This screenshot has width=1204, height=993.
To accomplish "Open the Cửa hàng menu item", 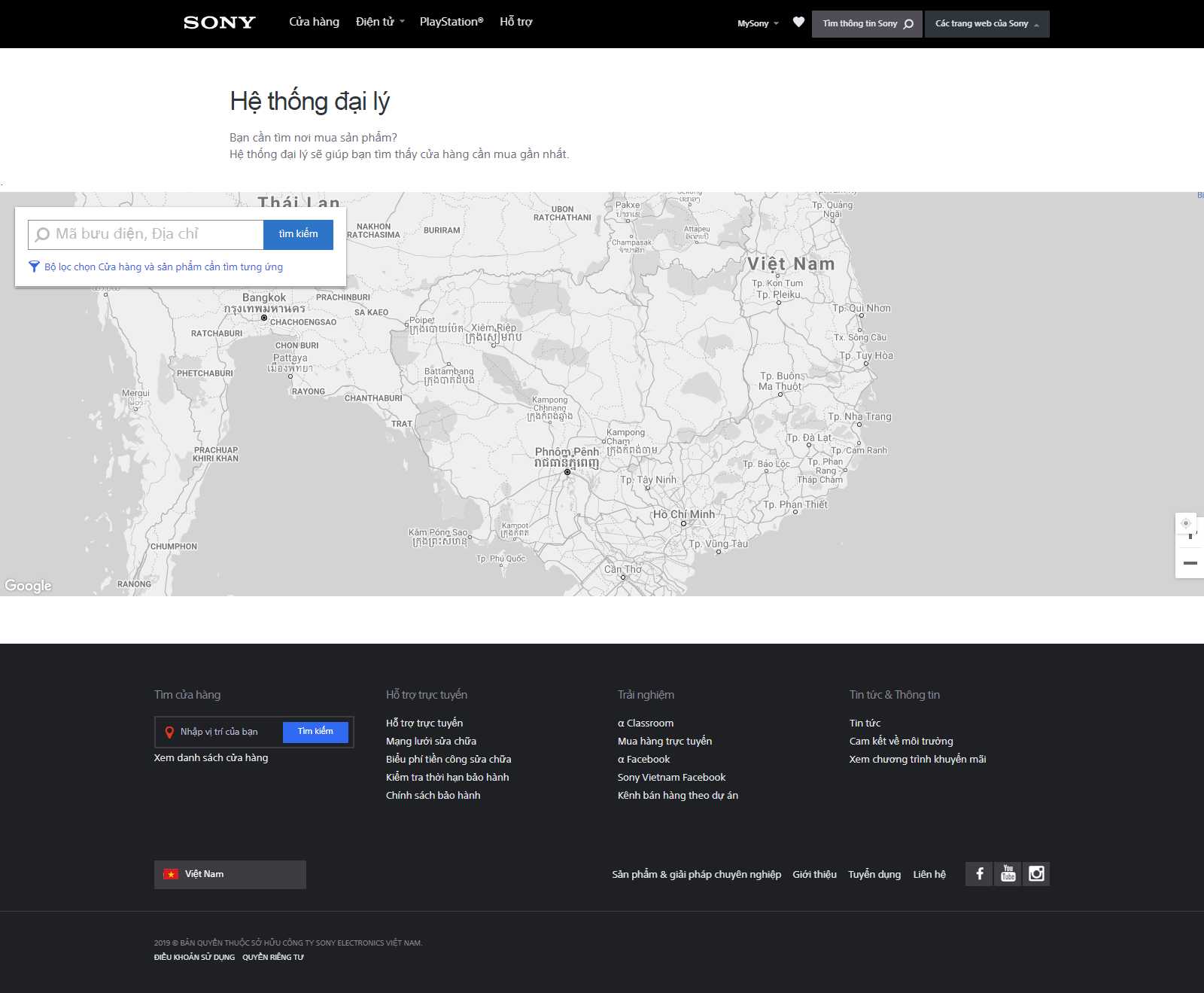I will coord(314,23).
